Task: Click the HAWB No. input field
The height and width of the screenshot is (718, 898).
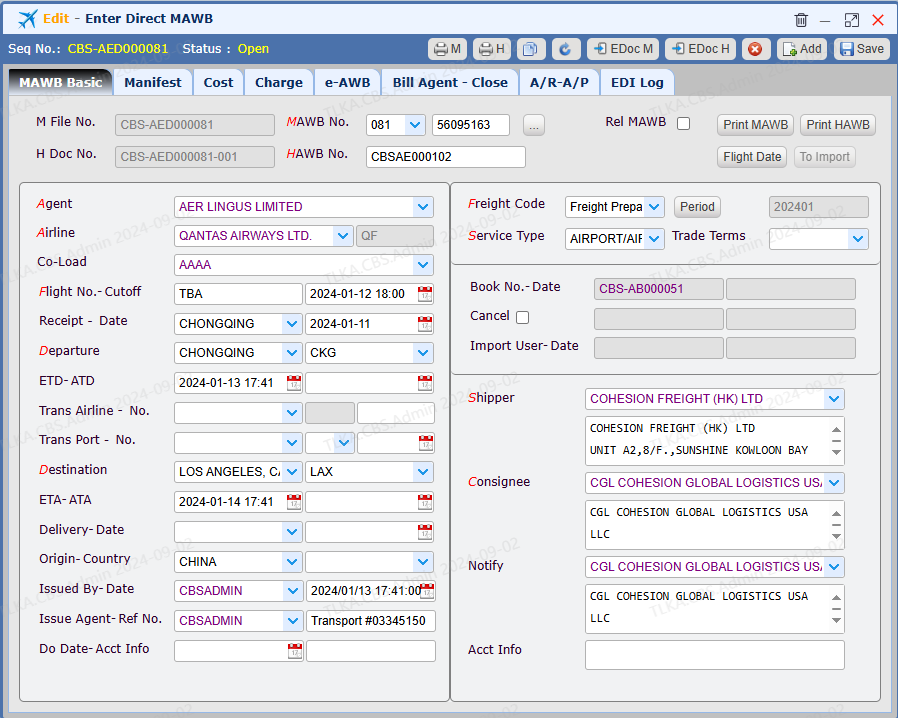Action: click(x=446, y=157)
